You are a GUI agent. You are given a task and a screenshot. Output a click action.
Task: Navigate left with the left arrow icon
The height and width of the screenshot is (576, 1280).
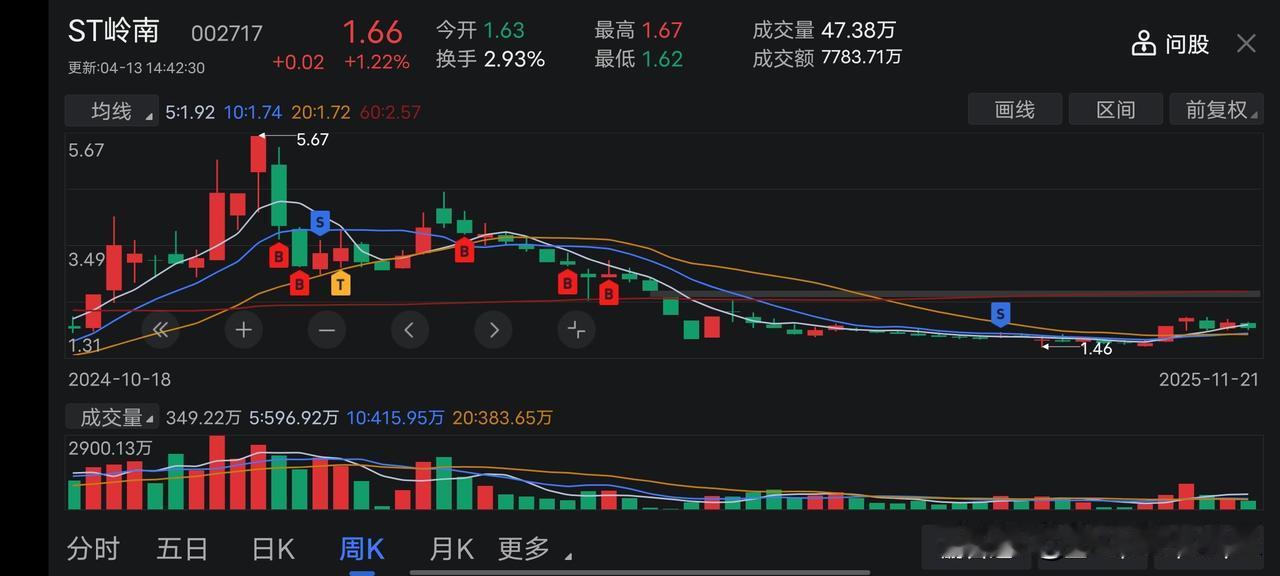(x=410, y=329)
